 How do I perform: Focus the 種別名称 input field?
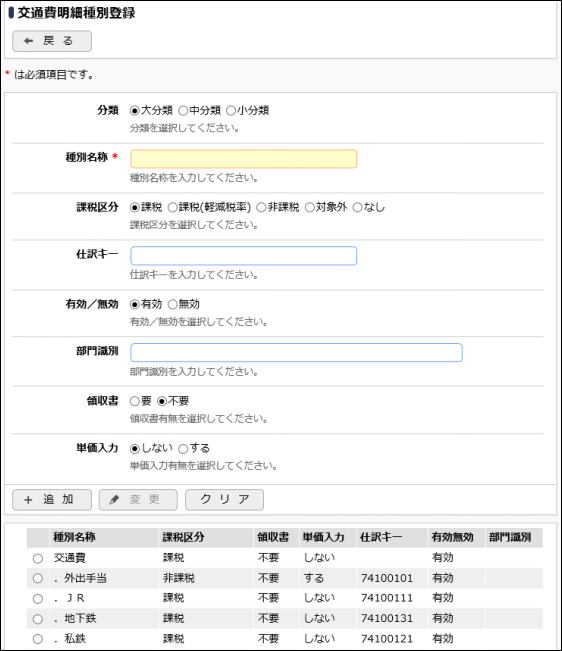(x=244, y=159)
